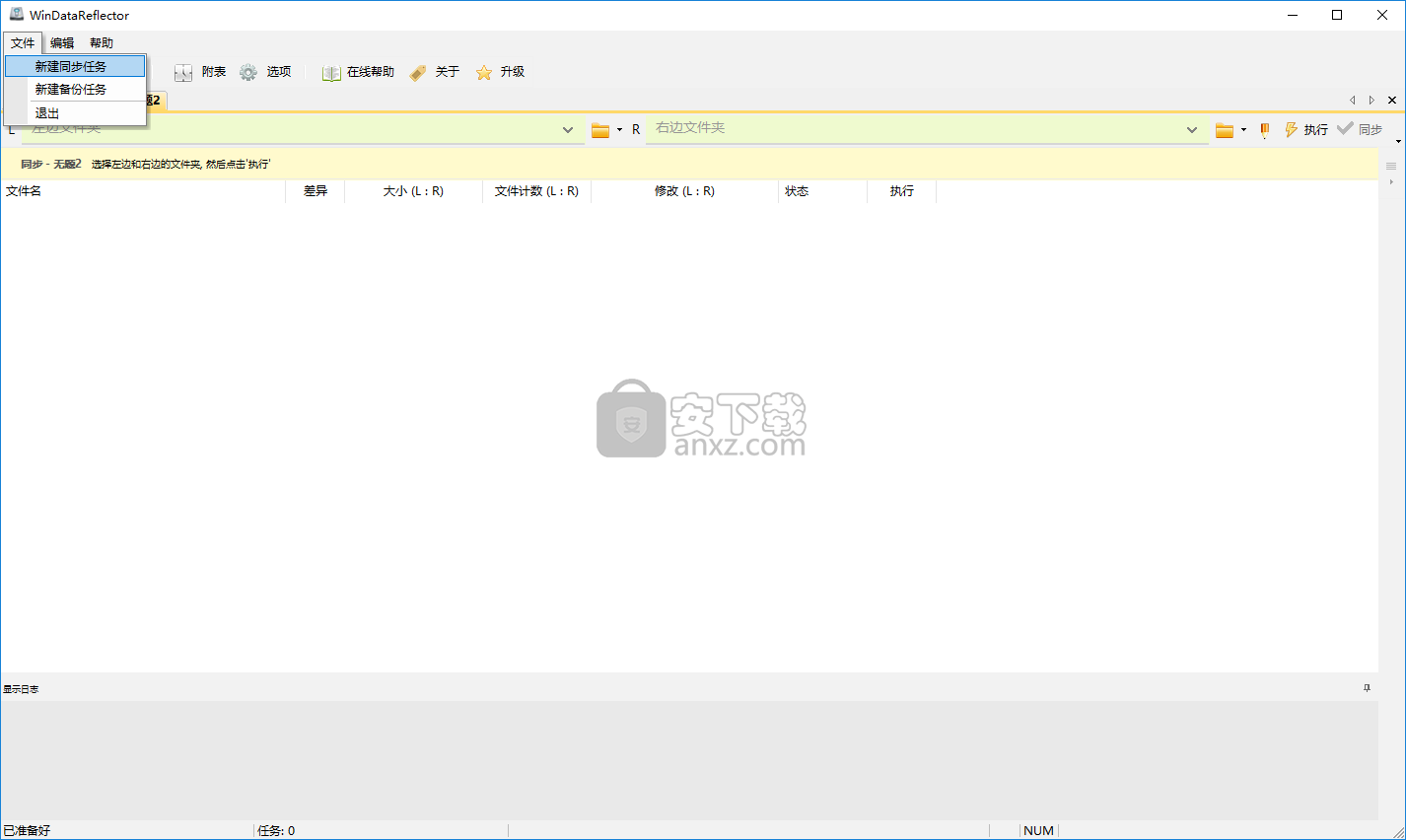Browse for the right folder with folder icon

[1225, 130]
